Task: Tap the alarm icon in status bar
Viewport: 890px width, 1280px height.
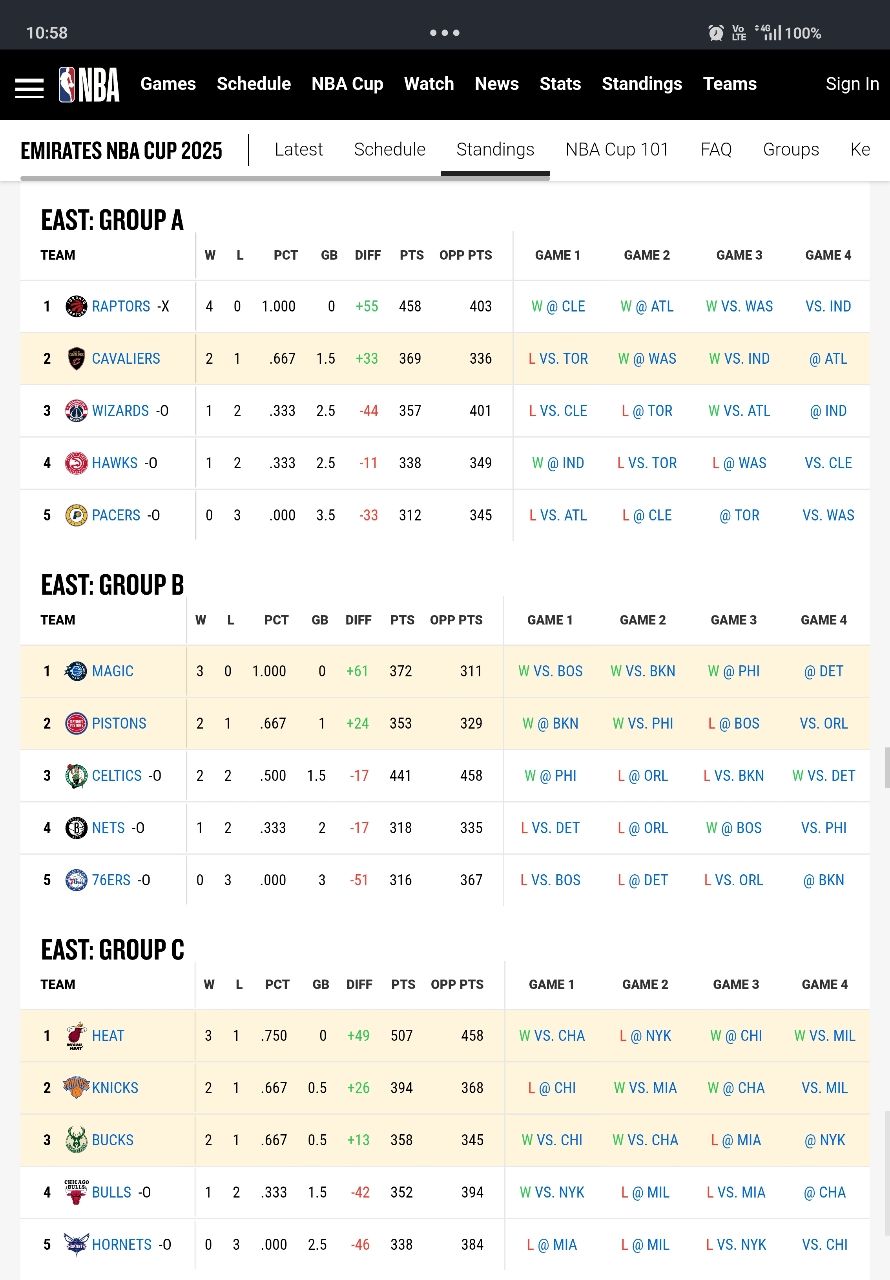Action: click(716, 33)
